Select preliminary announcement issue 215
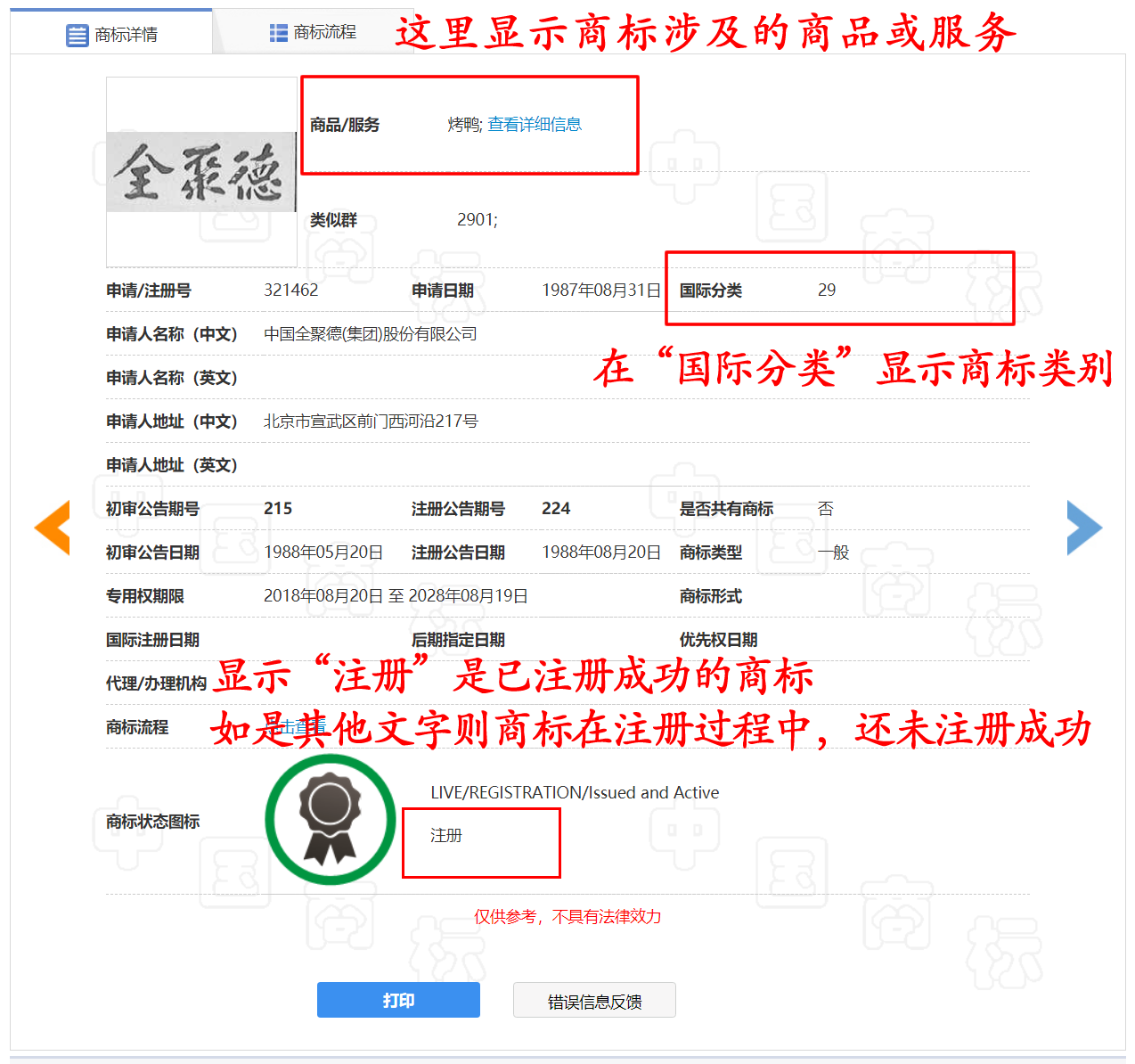Viewport: 1135px width, 1064px height. [x=278, y=508]
